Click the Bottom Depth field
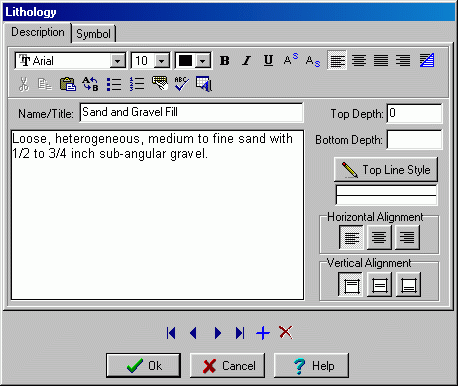Viewport: 458px width, 386px height. point(414,140)
